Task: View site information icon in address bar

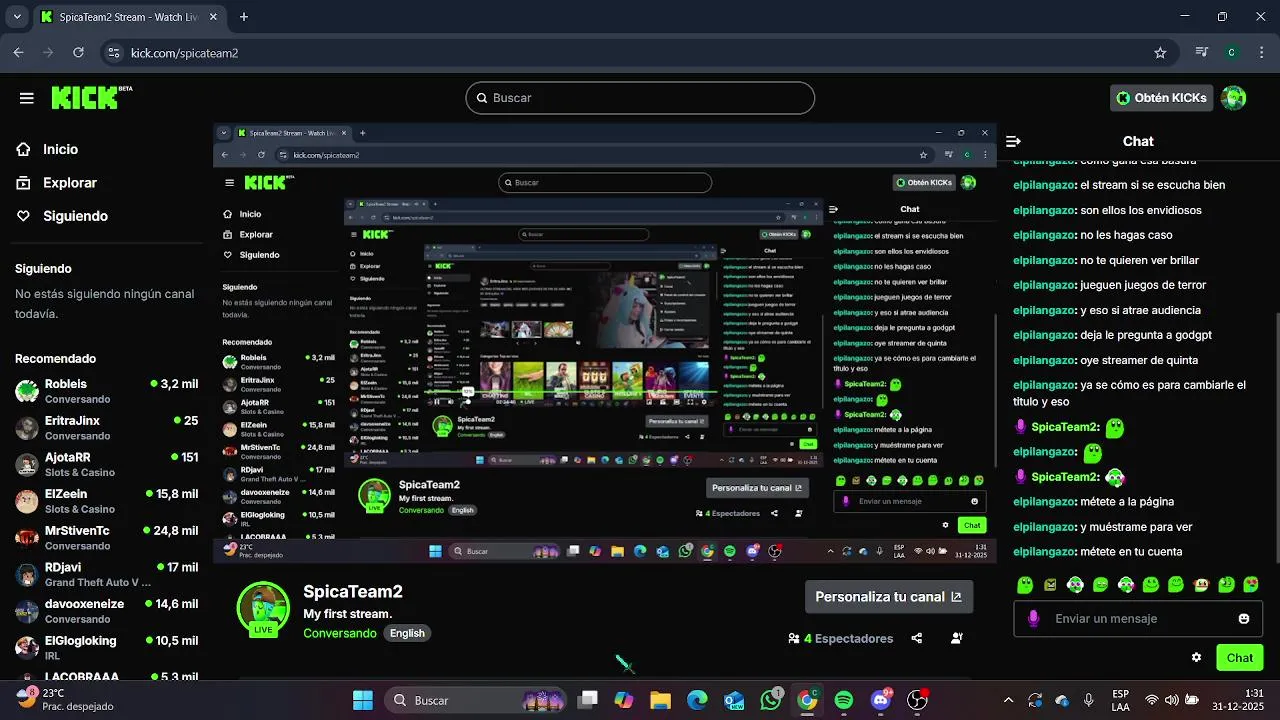Action: [x=113, y=53]
